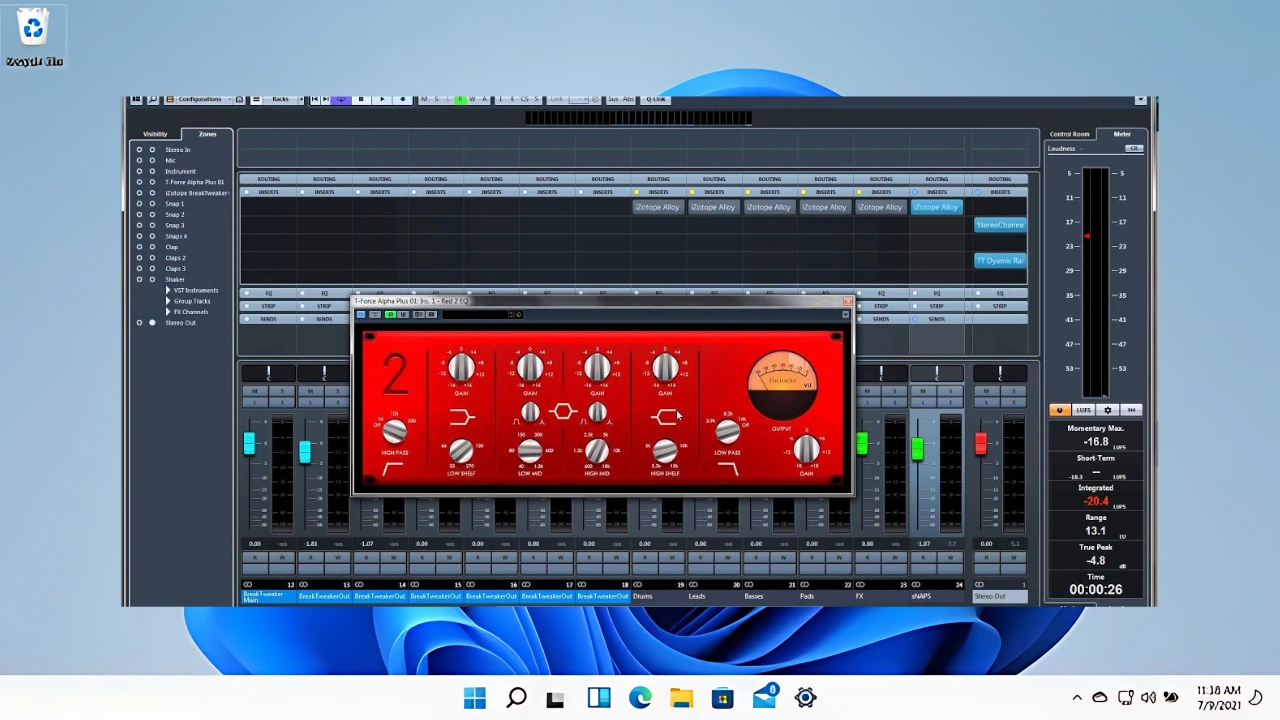The height and width of the screenshot is (720, 1280).
Task: Click the Low Shelf gain knob
Action: (461, 369)
